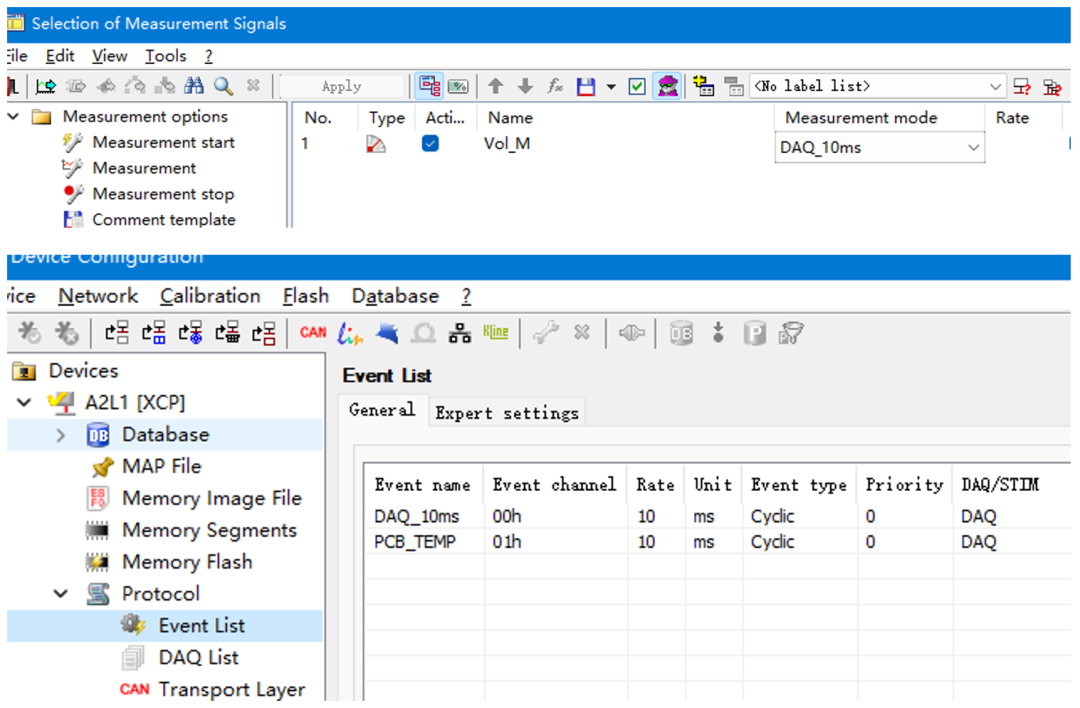The height and width of the screenshot is (708, 1080).
Task: Uncheck the Active checkbox for Vol_M
Action: [430, 144]
